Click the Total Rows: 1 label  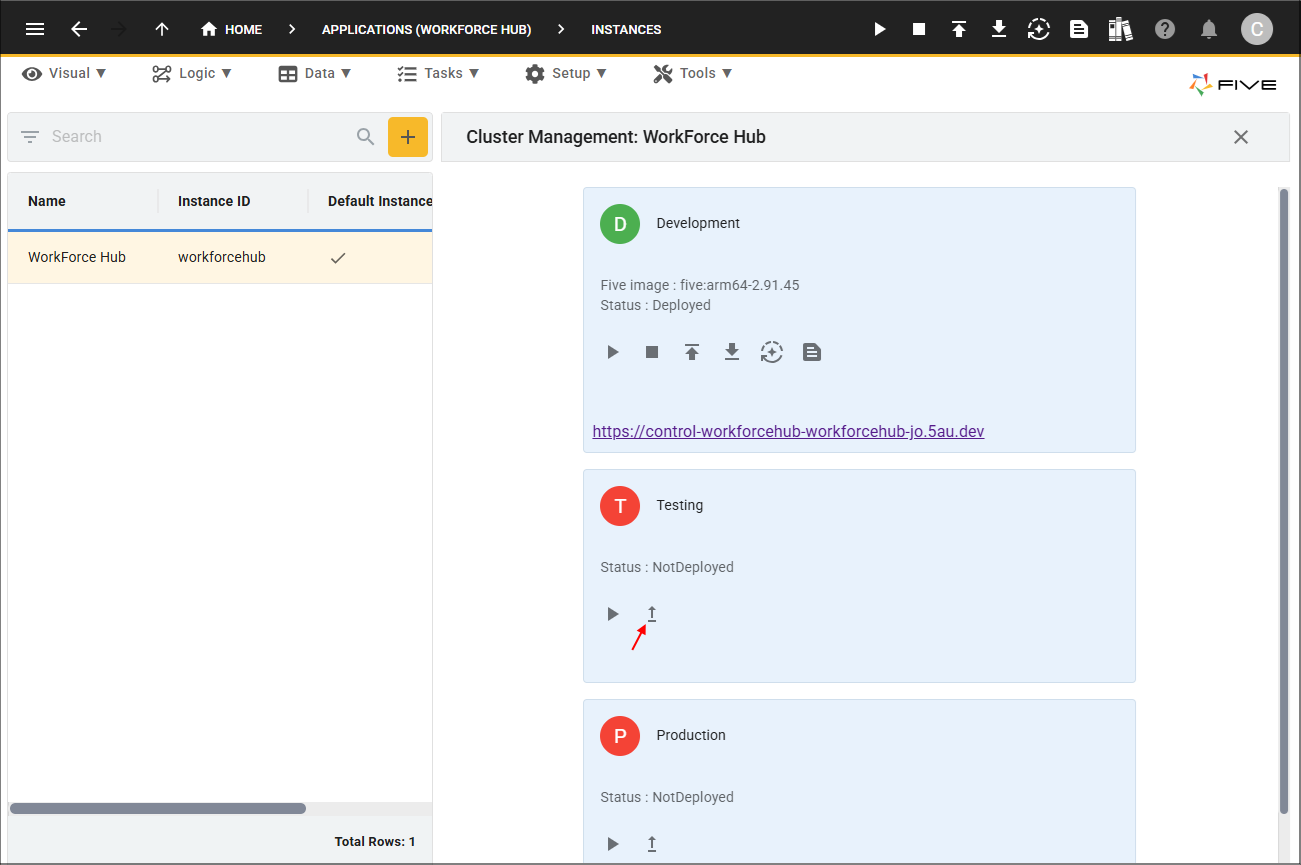(375, 842)
